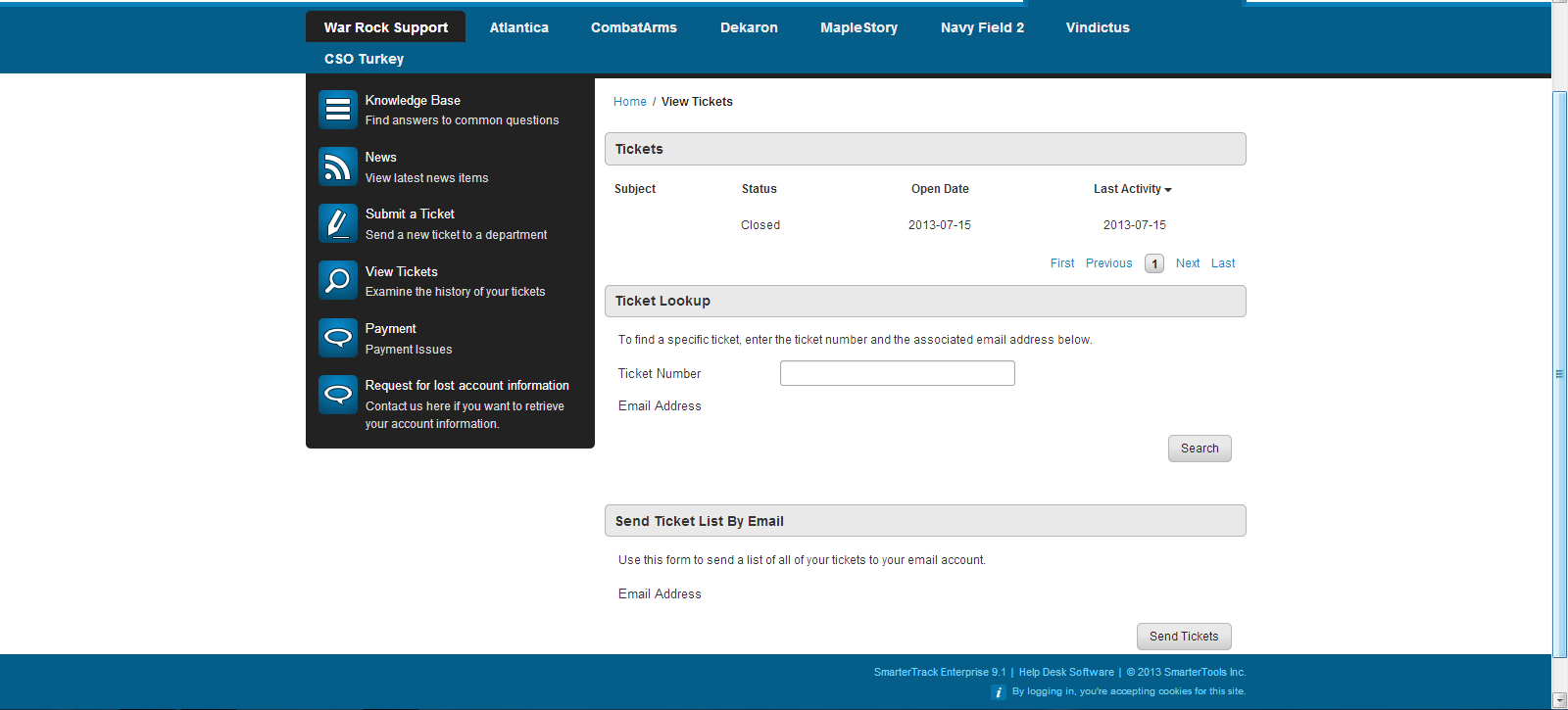
Task: Open the Knowledge Base icon in sidebar
Action: tap(338, 110)
